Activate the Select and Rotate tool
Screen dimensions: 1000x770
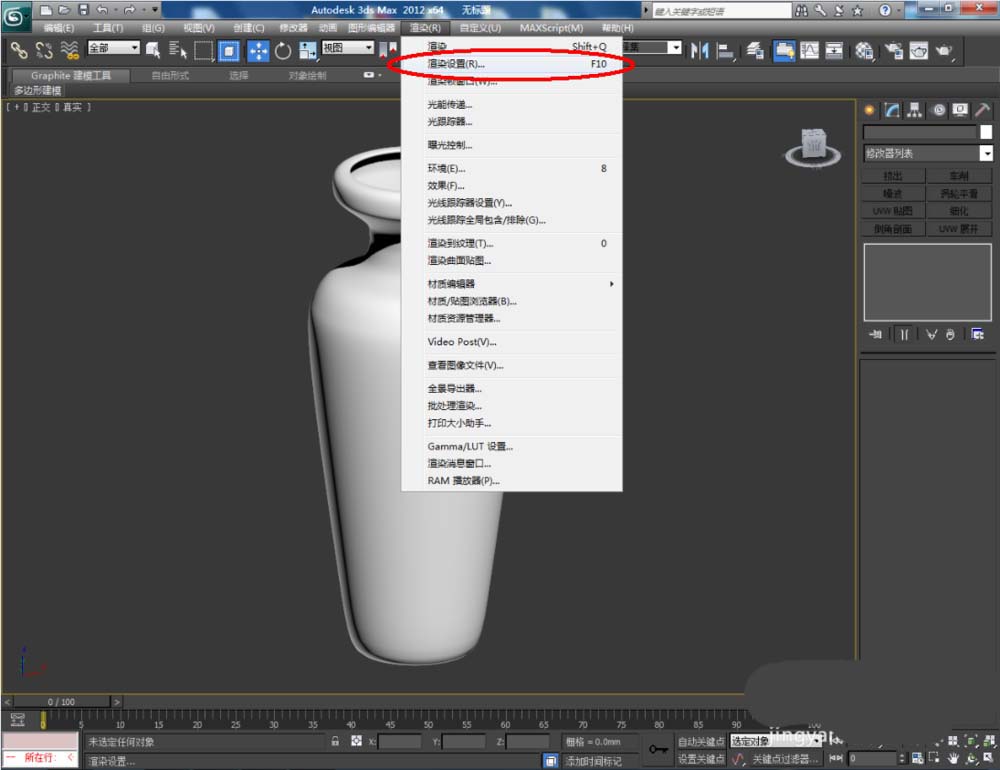283,50
